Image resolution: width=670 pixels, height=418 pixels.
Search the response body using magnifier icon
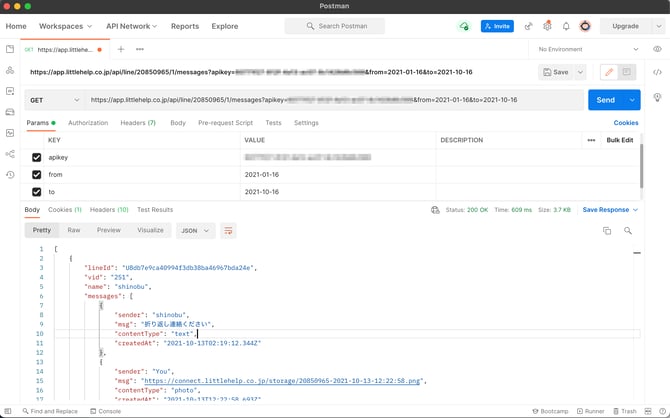pos(628,230)
